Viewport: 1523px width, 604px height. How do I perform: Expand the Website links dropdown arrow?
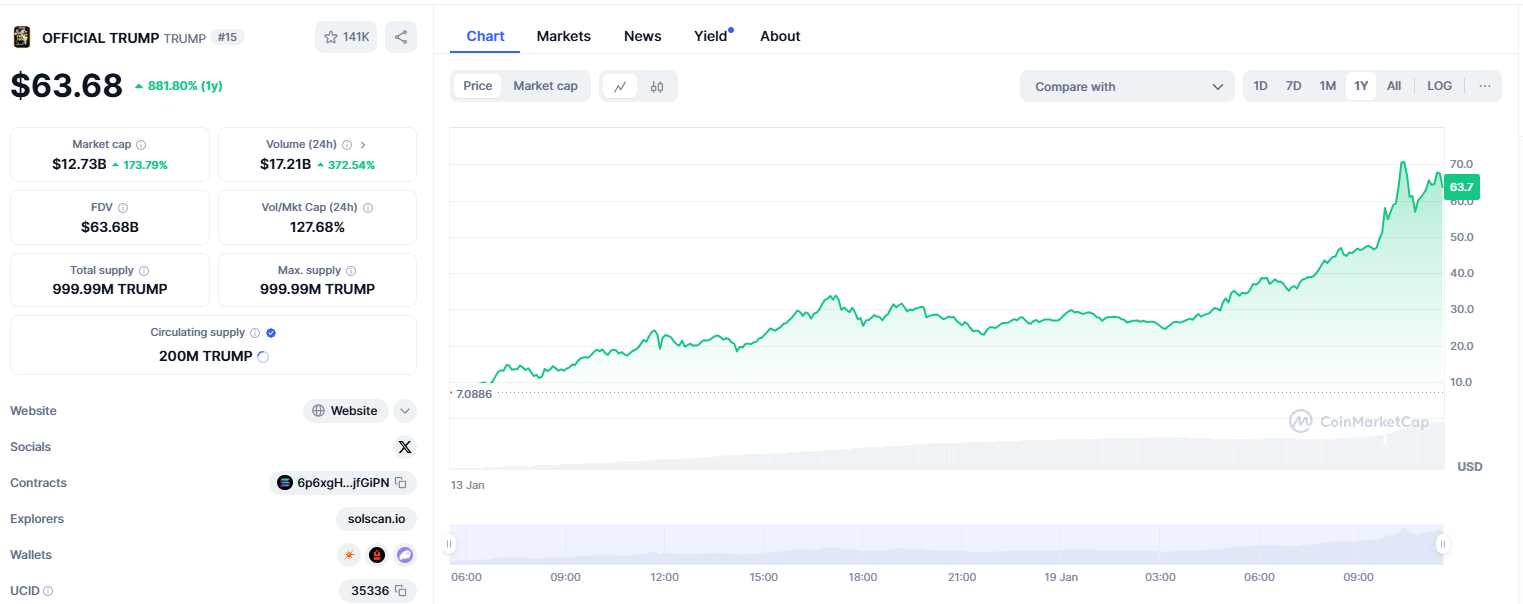(405, 411)
